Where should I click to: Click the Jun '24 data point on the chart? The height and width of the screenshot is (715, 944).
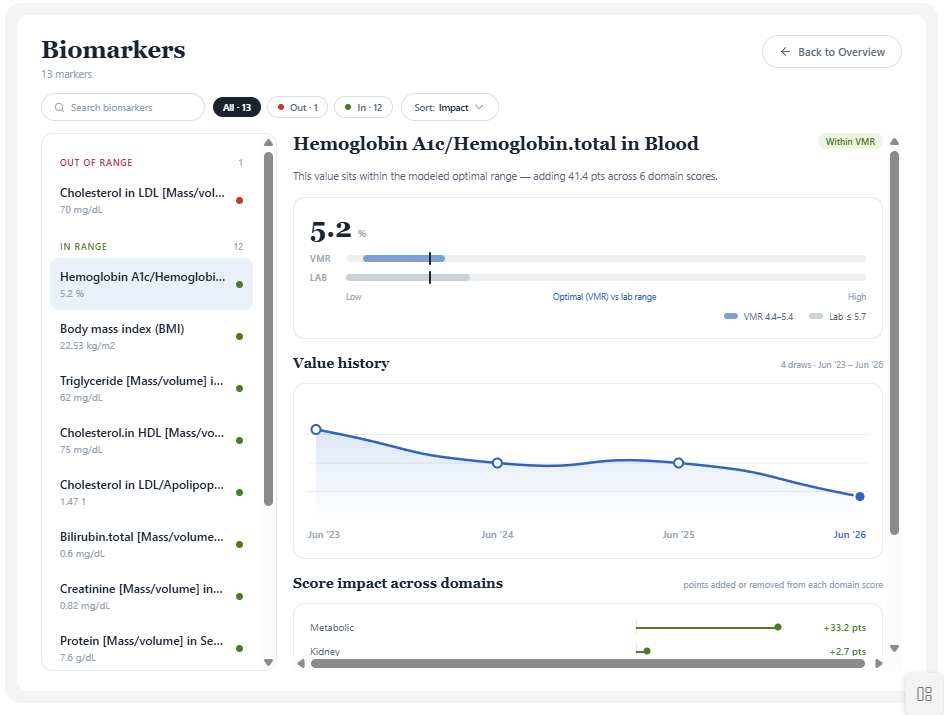point(497,463)
